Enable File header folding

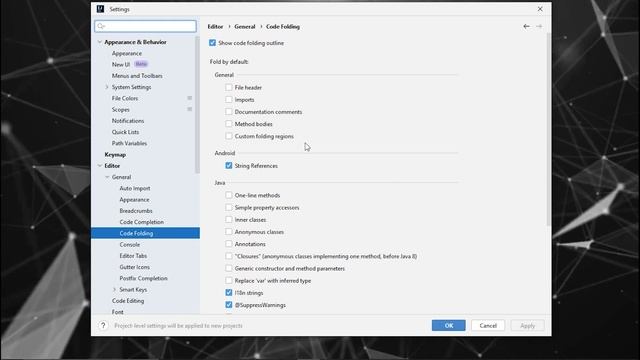[x=229, y=87]
